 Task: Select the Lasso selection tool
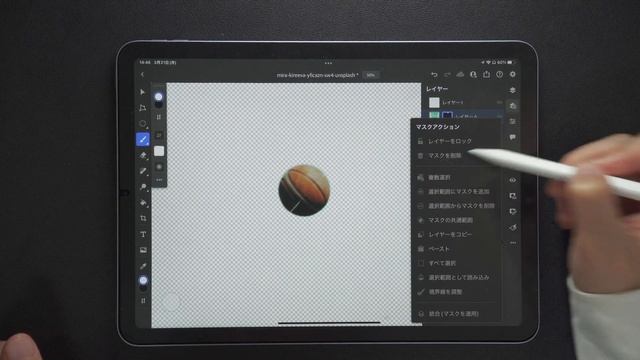coord(142,123)
